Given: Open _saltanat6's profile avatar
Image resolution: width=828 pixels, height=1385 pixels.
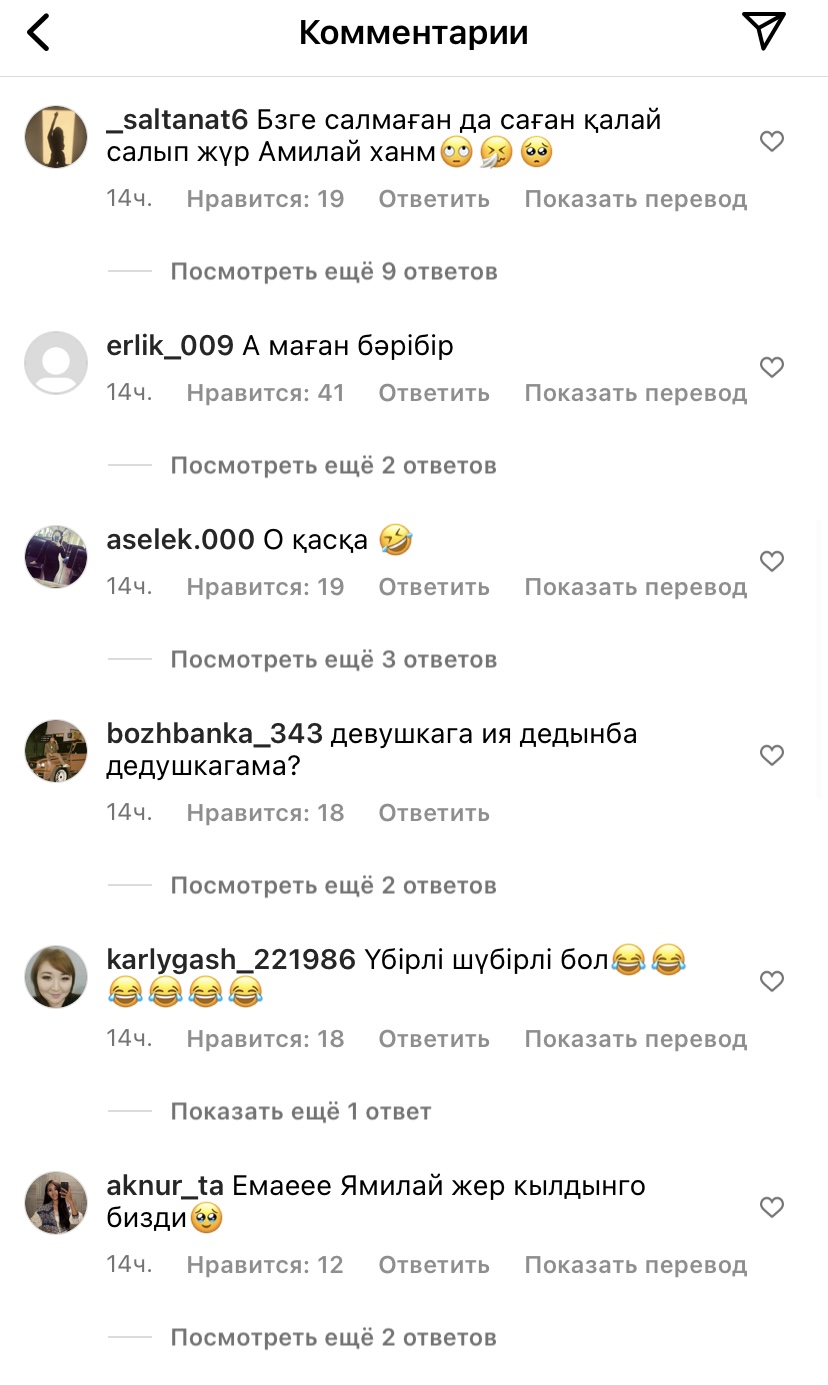Looking at the screenshot, I should coord(56,137).
